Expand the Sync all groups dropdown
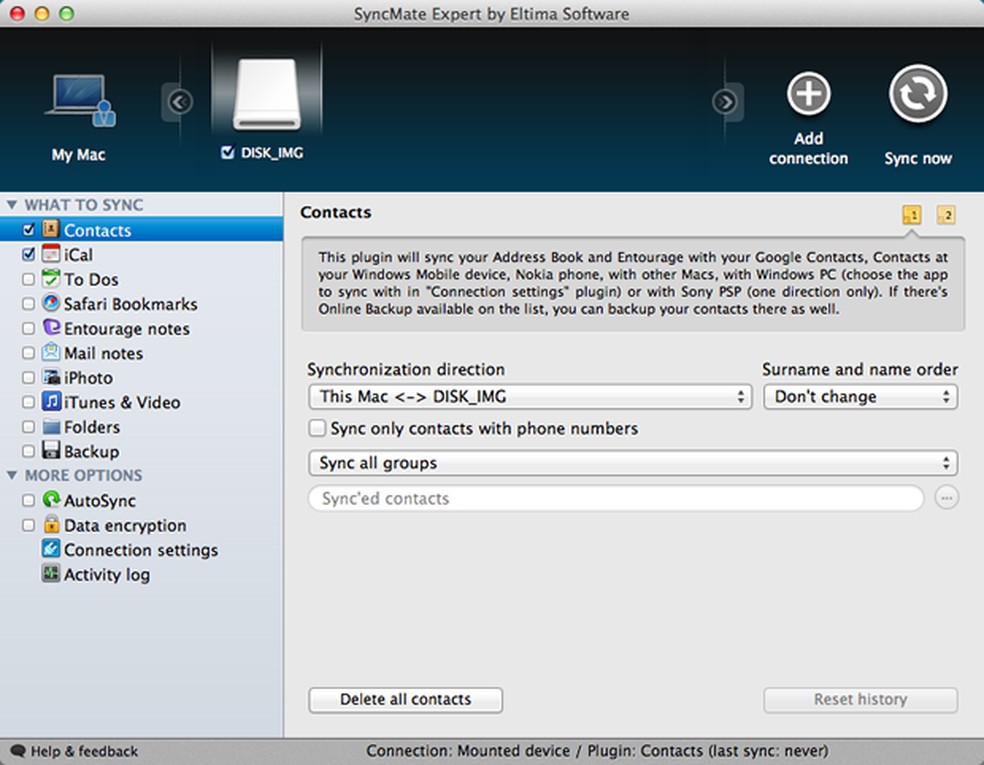This screenshot has height=765, width=984. click(x=632, y=464)
